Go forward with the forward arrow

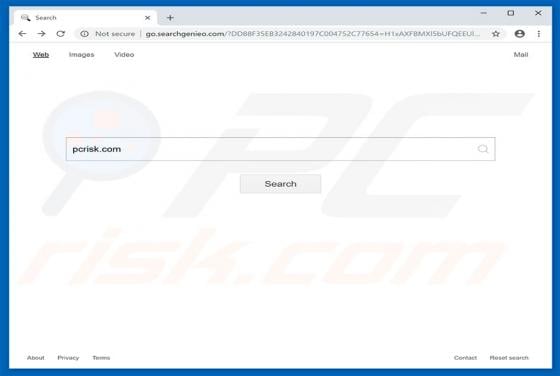[x=41, y=34]
